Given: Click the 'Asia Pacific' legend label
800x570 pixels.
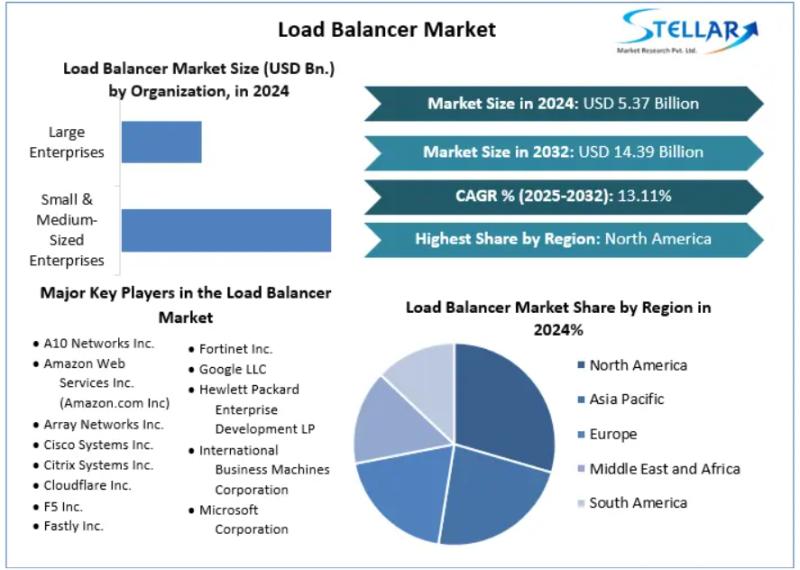Looking at the screenshot, I should tap(627, 399).
